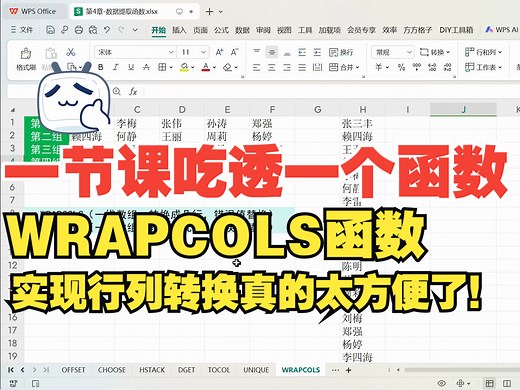Viewport: 520px width, 390px height.
Task: Apply thousands separator format
Action: point(417,67)
